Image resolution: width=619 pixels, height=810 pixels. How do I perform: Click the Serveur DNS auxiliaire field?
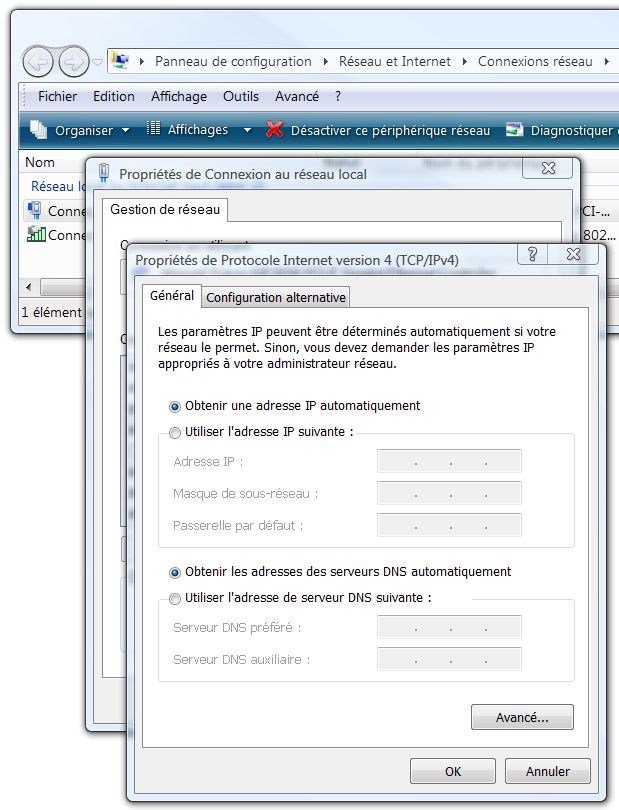[x=449, y=659]
